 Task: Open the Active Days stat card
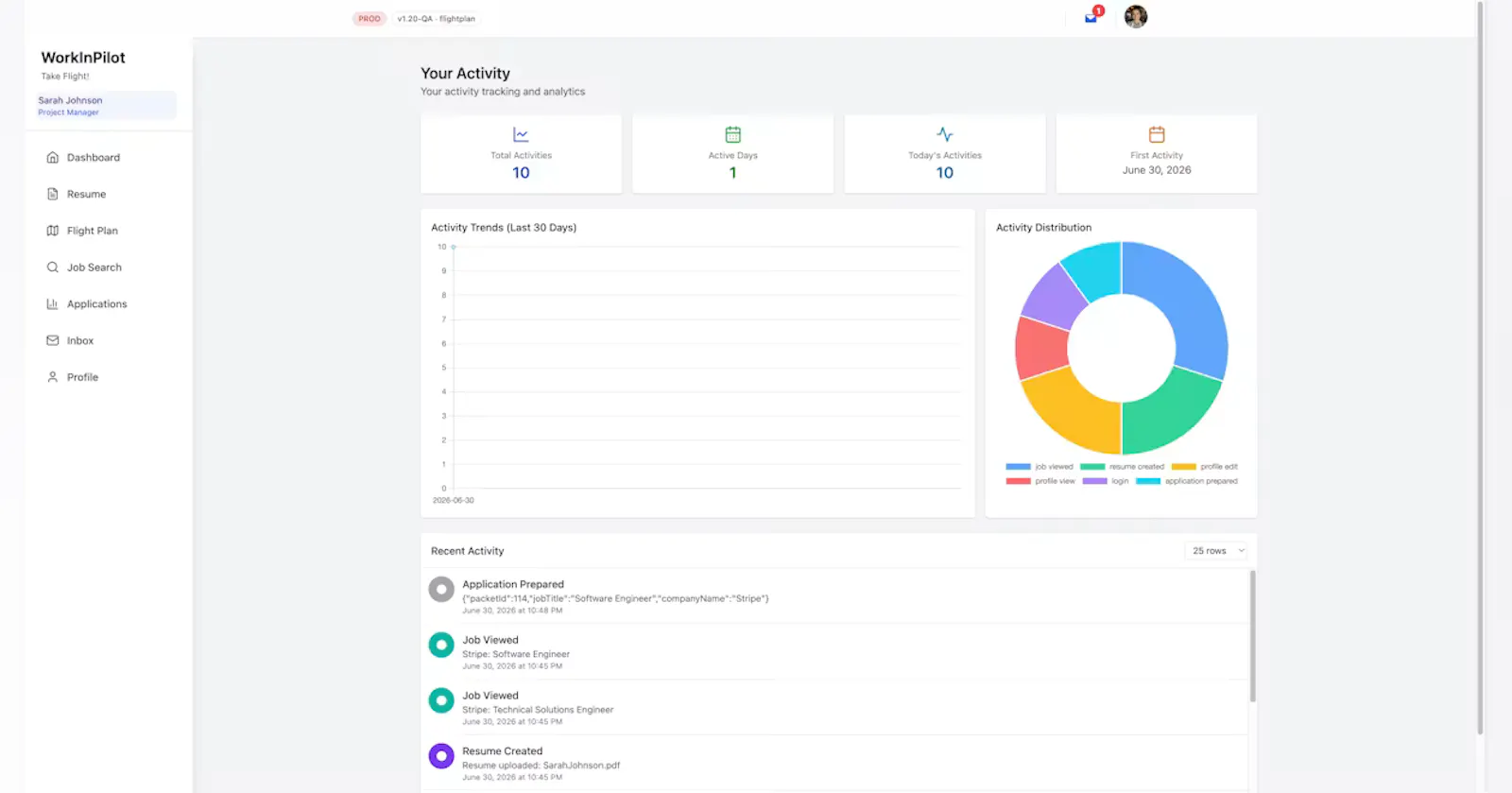coord(732,154)
